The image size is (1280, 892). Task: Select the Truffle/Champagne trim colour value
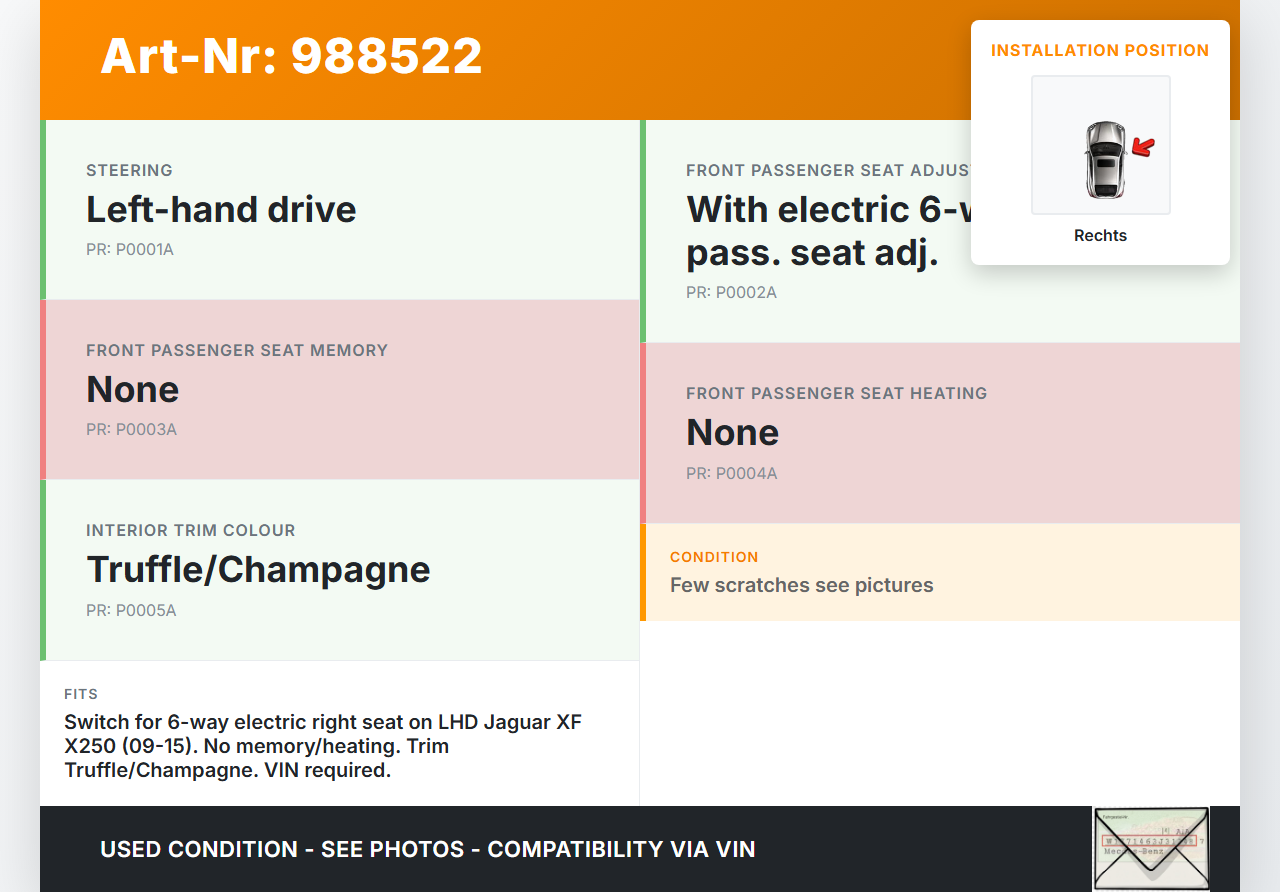[x=258, y=569]
